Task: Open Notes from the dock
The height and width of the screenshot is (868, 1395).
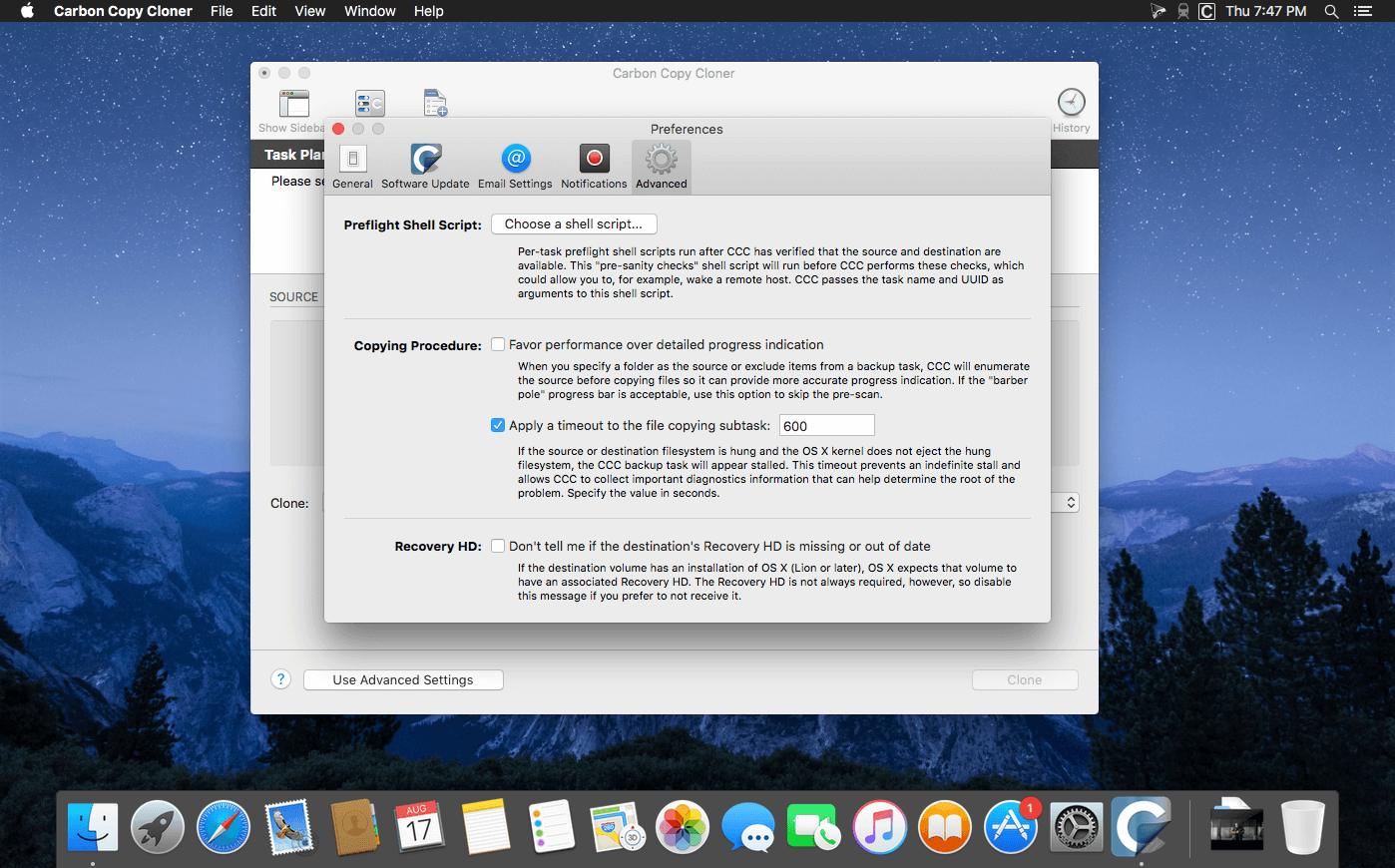Action: click(x=486, y=827)
